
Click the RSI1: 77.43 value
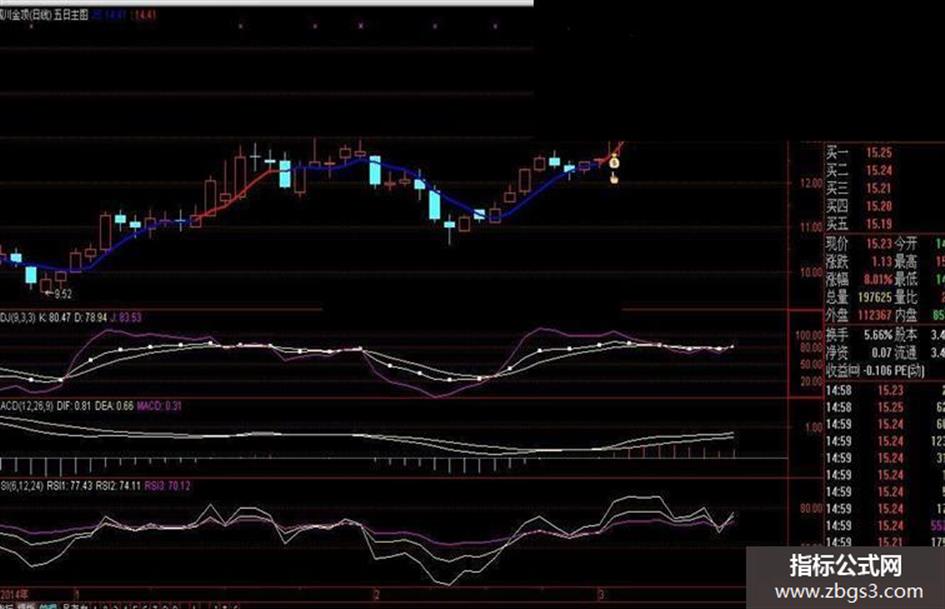click(x=70, y=485)
